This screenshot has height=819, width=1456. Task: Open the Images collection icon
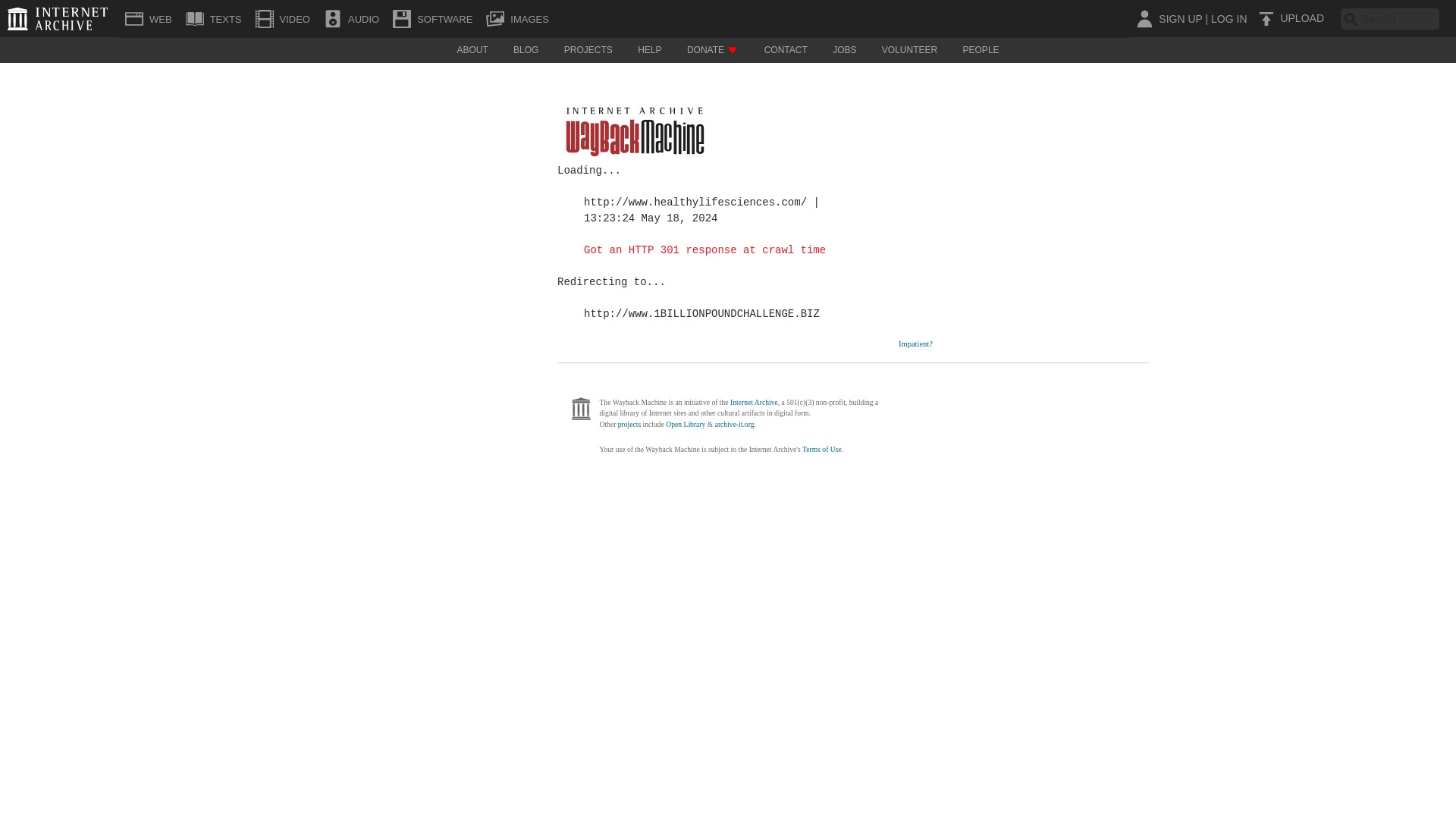497,18
